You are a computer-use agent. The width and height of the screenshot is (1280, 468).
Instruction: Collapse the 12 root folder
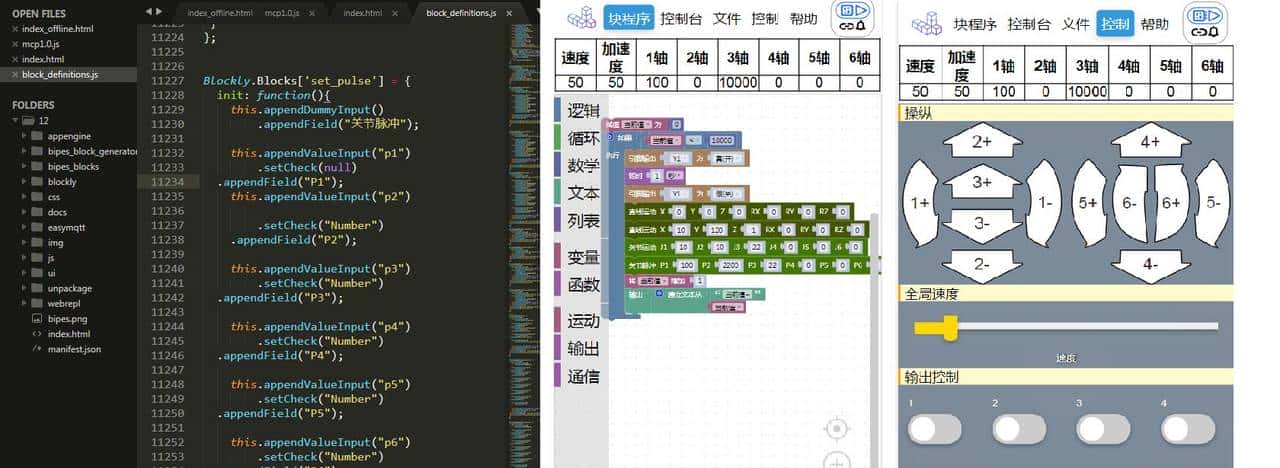point(15,120)
